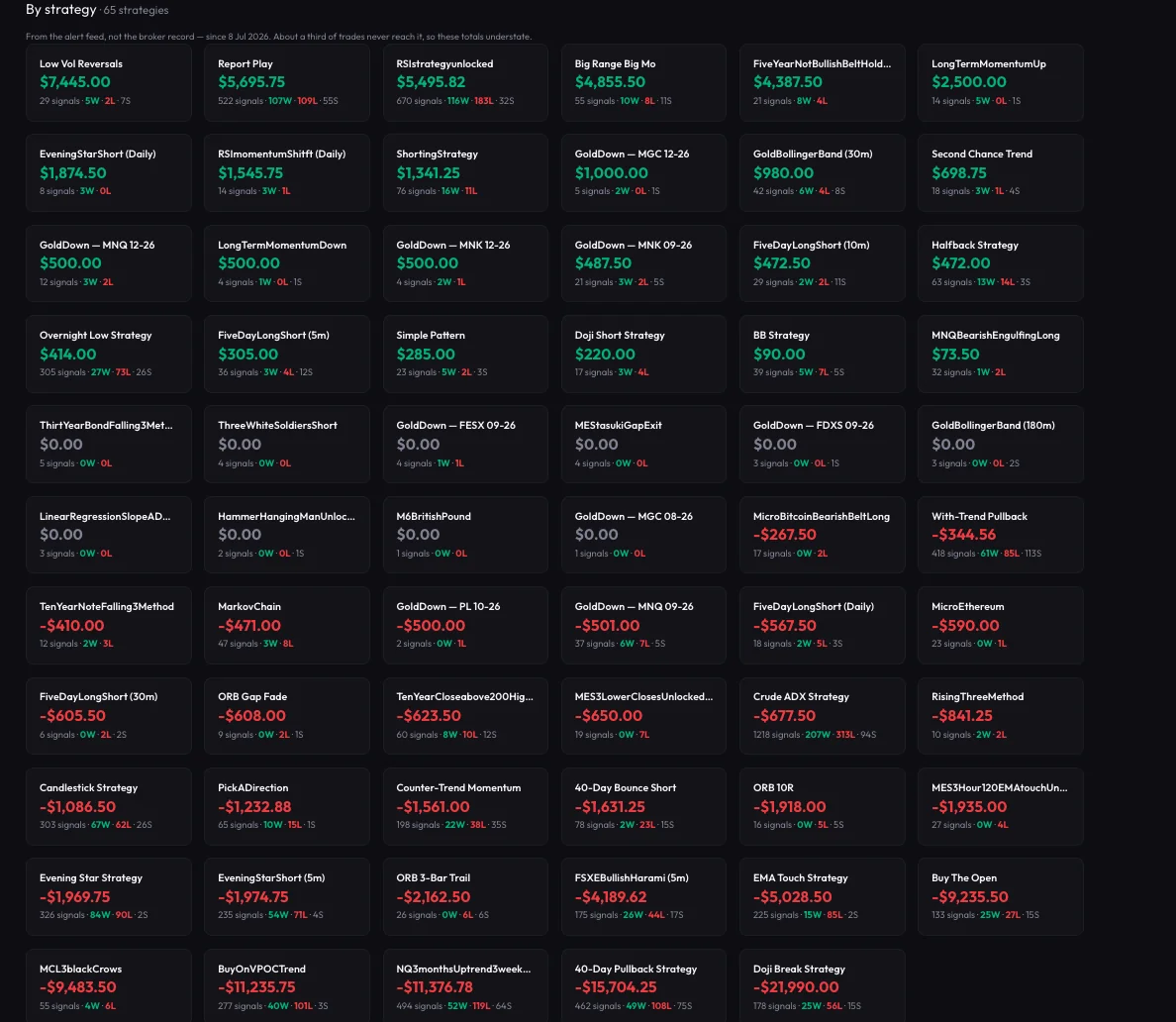Open the ORB Gap Fade card
The height and width of the screenshot is (1022, 1176).
pyautogui.click(x=286, y=716)
